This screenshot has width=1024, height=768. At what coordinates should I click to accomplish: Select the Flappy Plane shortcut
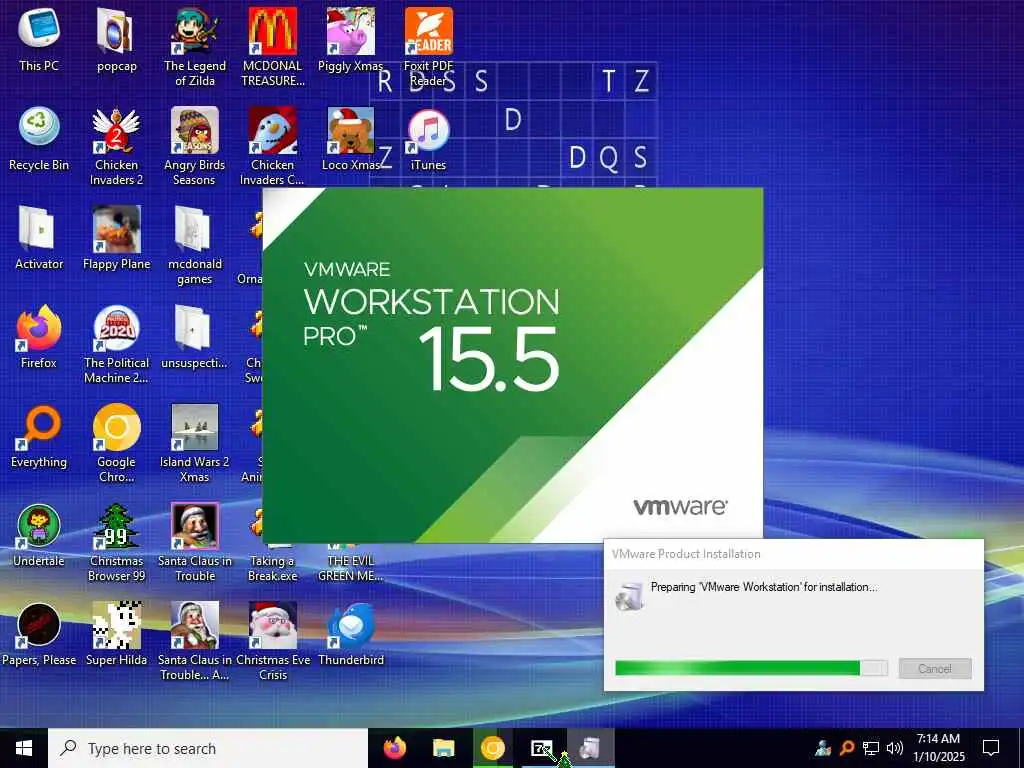116,238
